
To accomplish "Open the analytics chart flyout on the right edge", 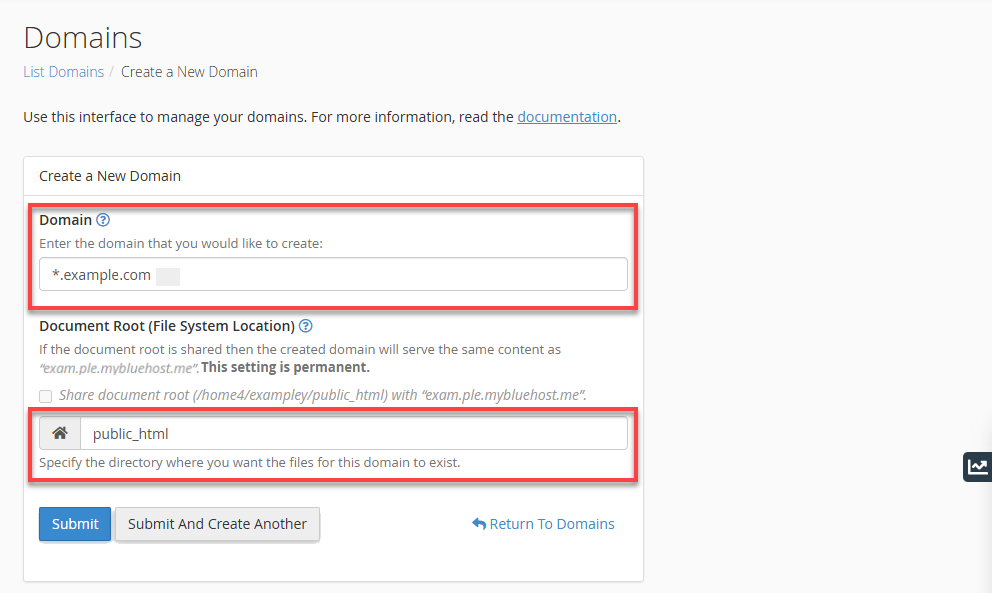I will pos(977,467).
